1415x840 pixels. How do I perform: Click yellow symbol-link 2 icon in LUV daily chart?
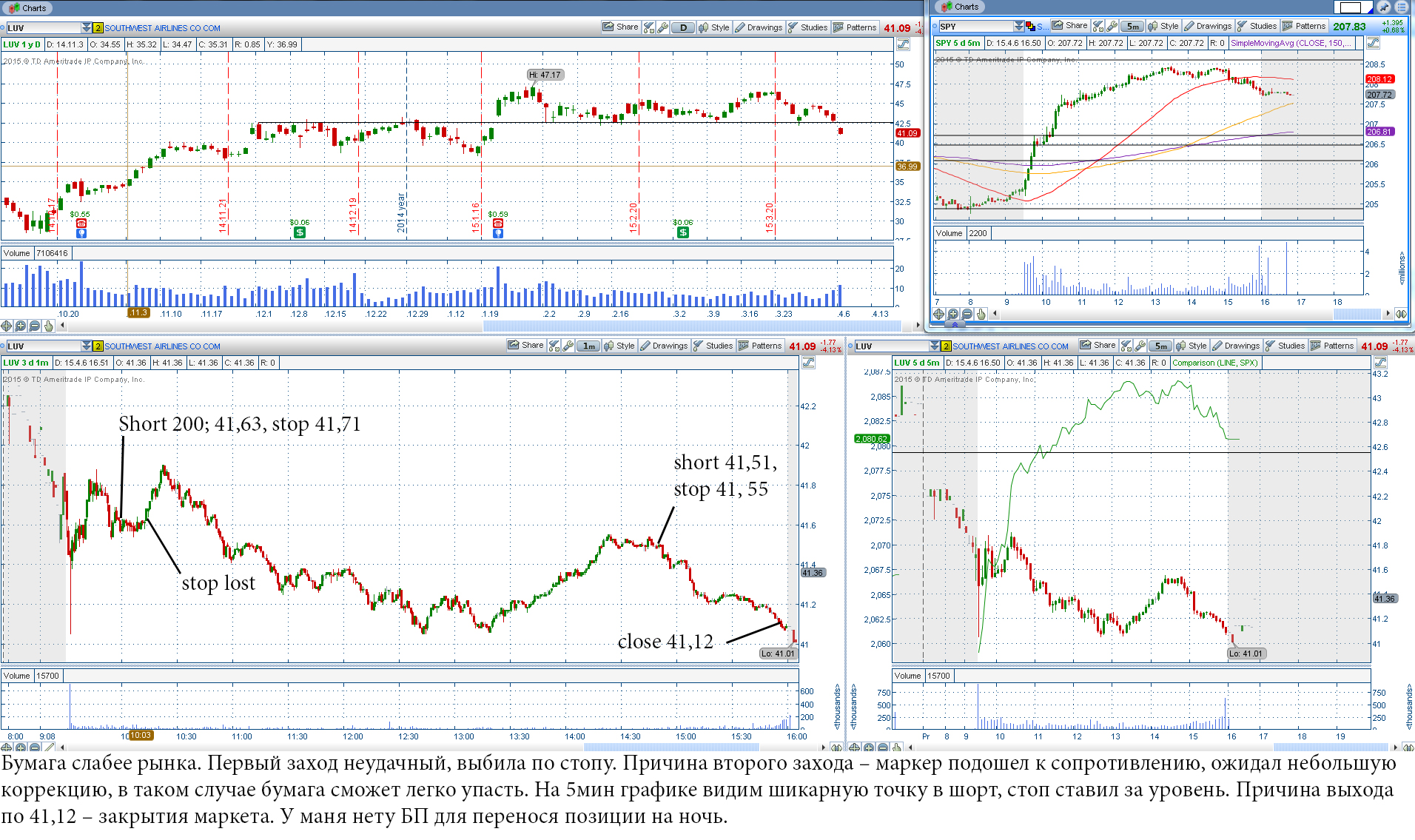(98, 28)
